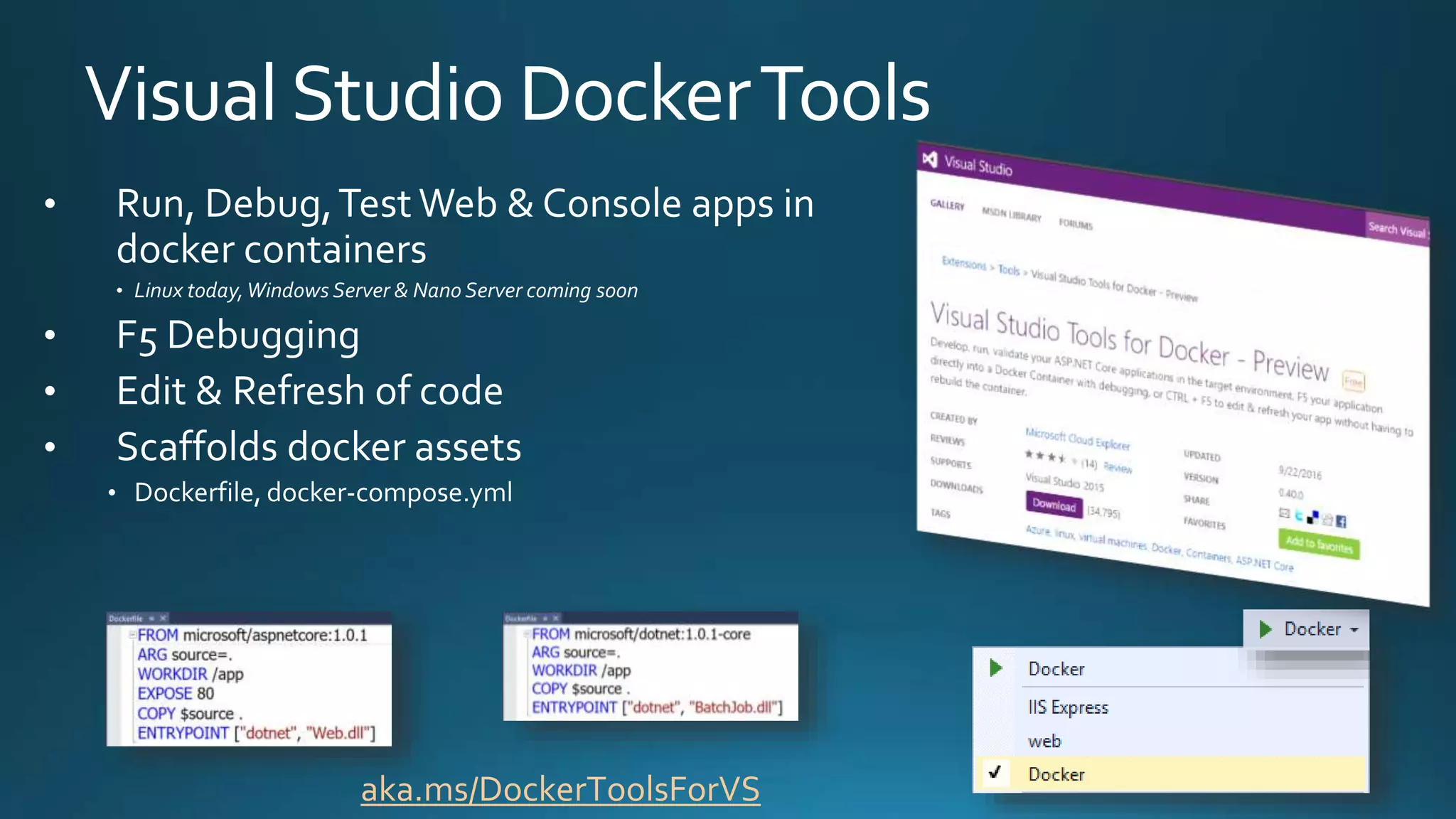1456x819 pixels.
Task: Click the 'EXPOSE 80' line in the Dockerfile
Action: (x=176, y=693)
